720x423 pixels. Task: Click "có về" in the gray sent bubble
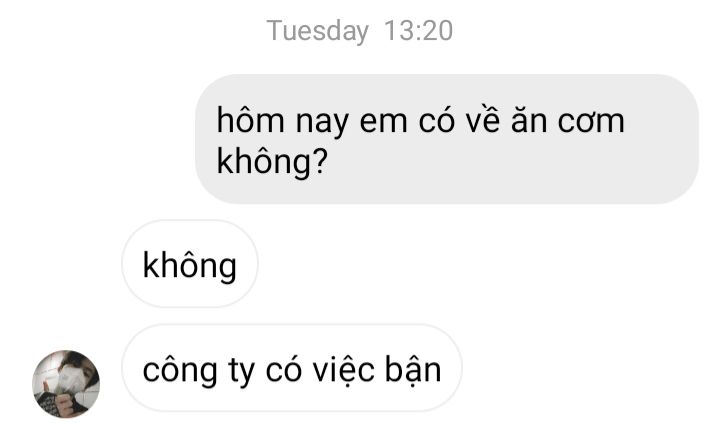point(459,120)
